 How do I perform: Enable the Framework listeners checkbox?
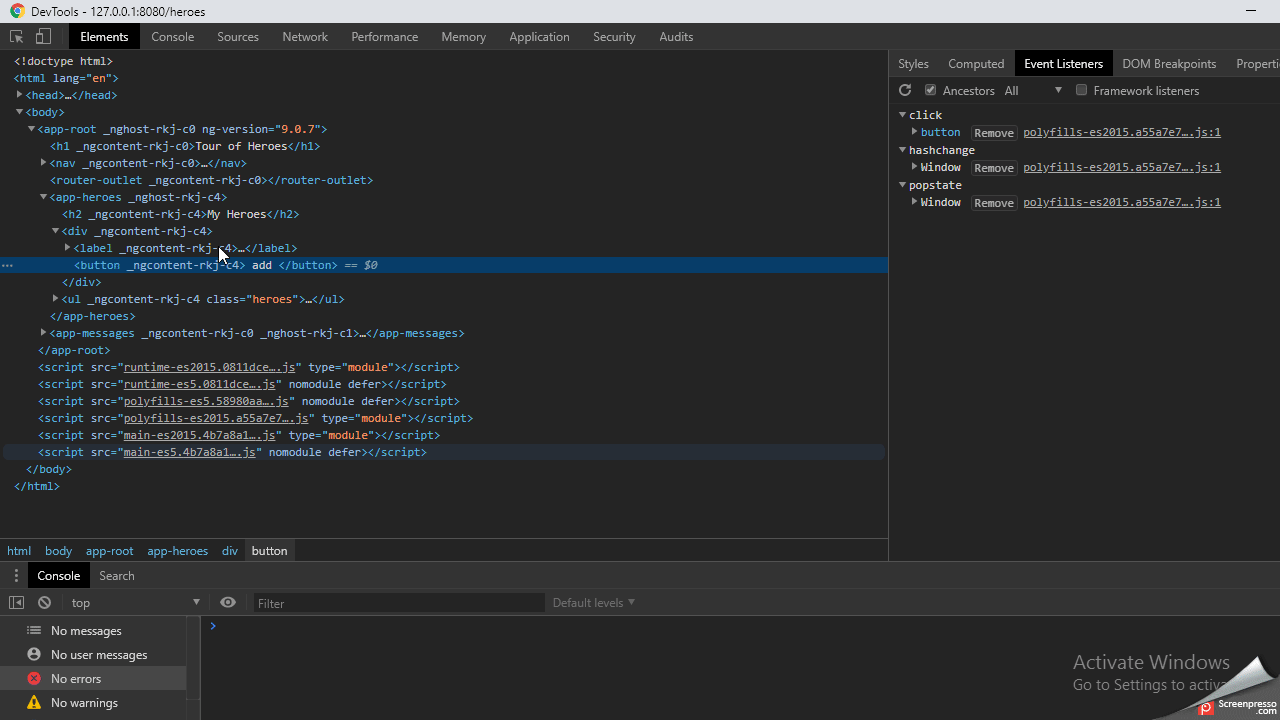click(1081, 90)
